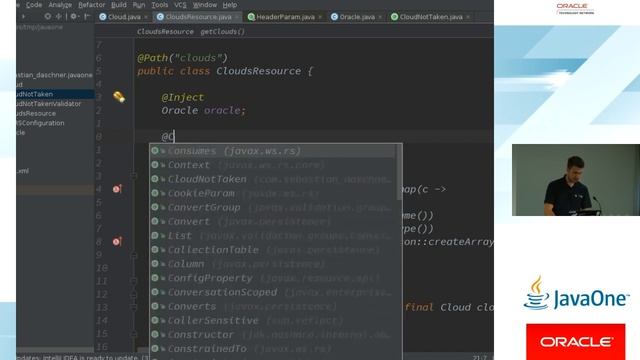640x360 pixels.
Task: Open the Window menu
Action: pos(204,5)
